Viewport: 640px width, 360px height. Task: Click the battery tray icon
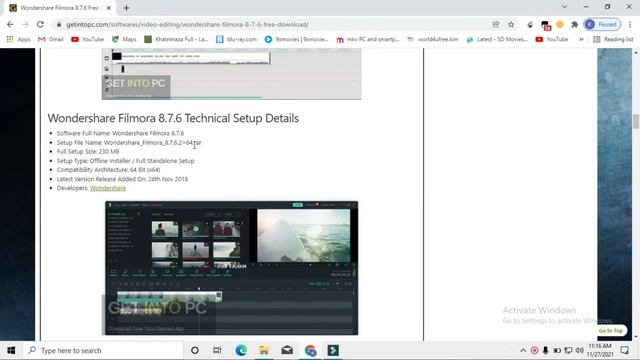(x=557, y=350)
